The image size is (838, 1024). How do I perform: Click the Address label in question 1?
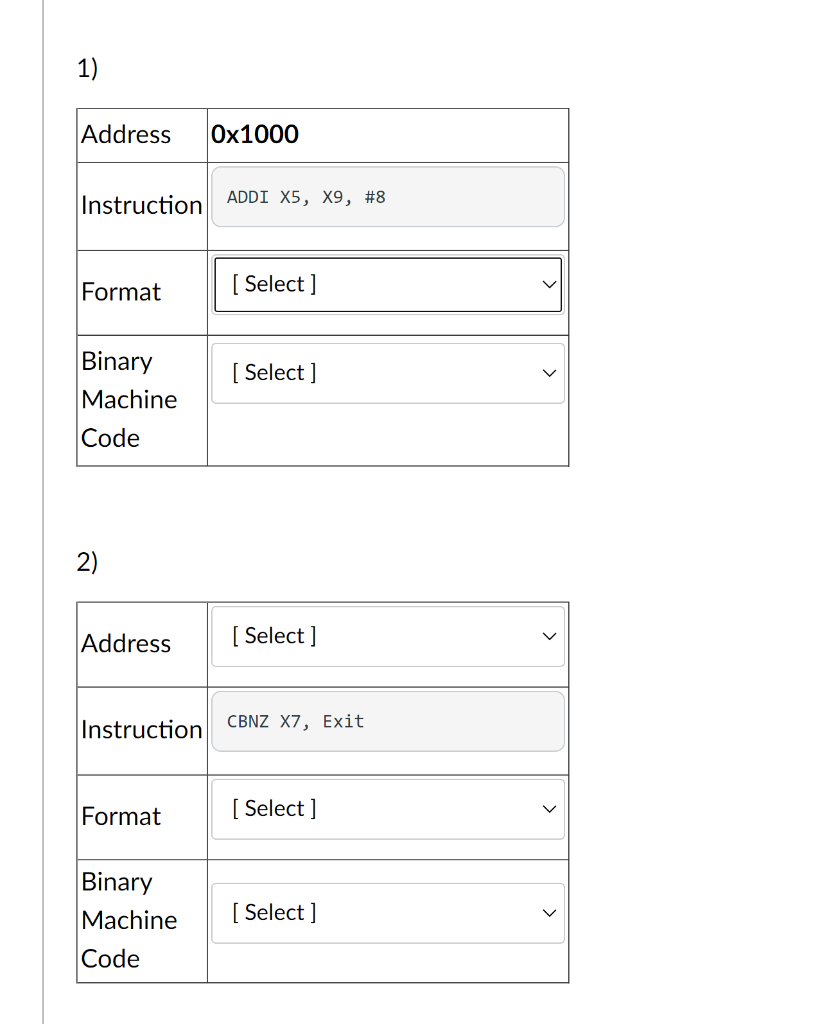126,134
